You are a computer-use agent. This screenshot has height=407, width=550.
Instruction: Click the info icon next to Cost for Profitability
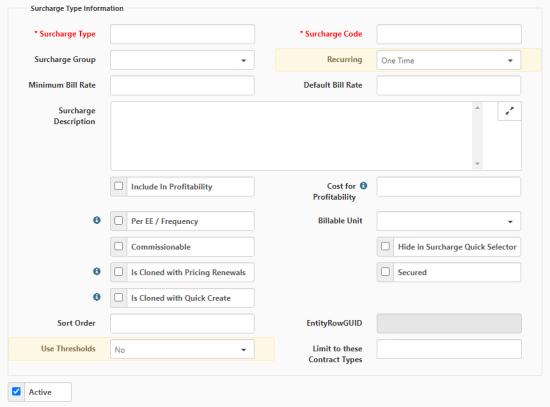click(x=364, y=186)
